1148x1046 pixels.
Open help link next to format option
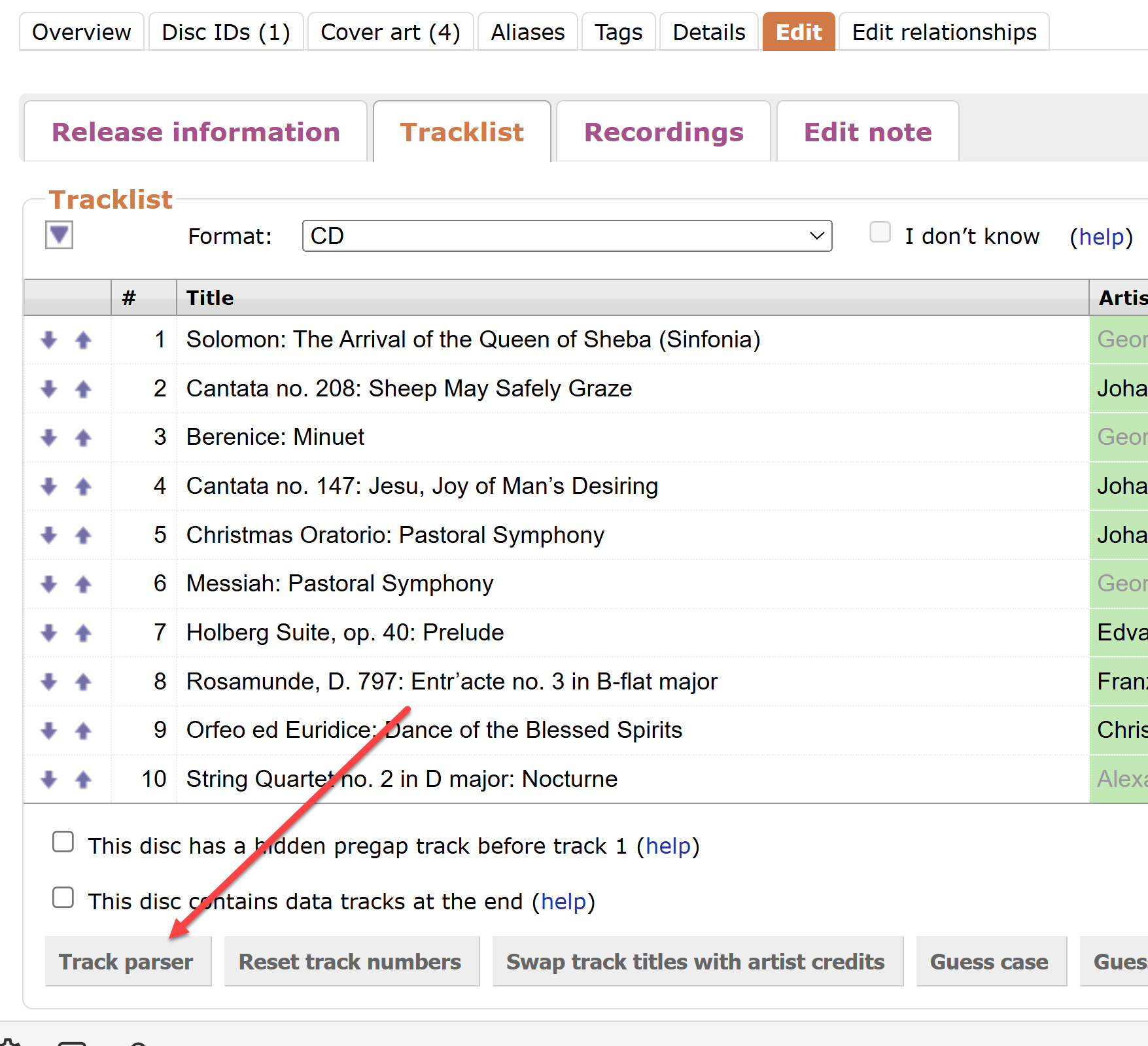point(1101,237)
